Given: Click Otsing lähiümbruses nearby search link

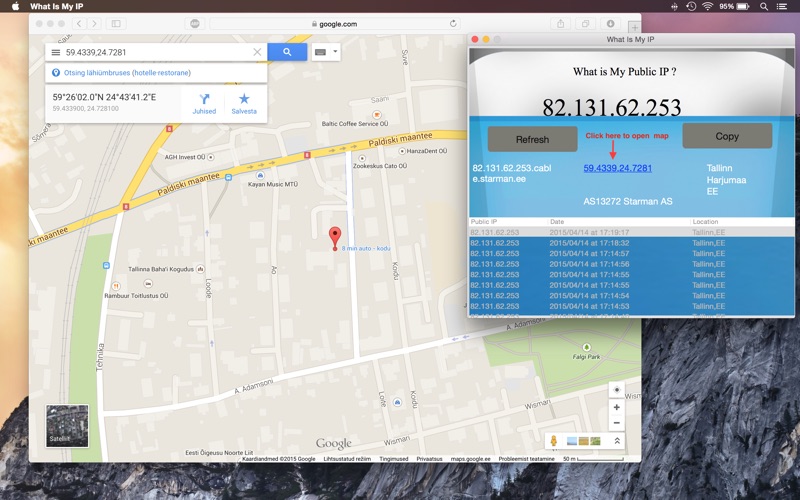Looking at the screenshot, I should click(127, 73).
